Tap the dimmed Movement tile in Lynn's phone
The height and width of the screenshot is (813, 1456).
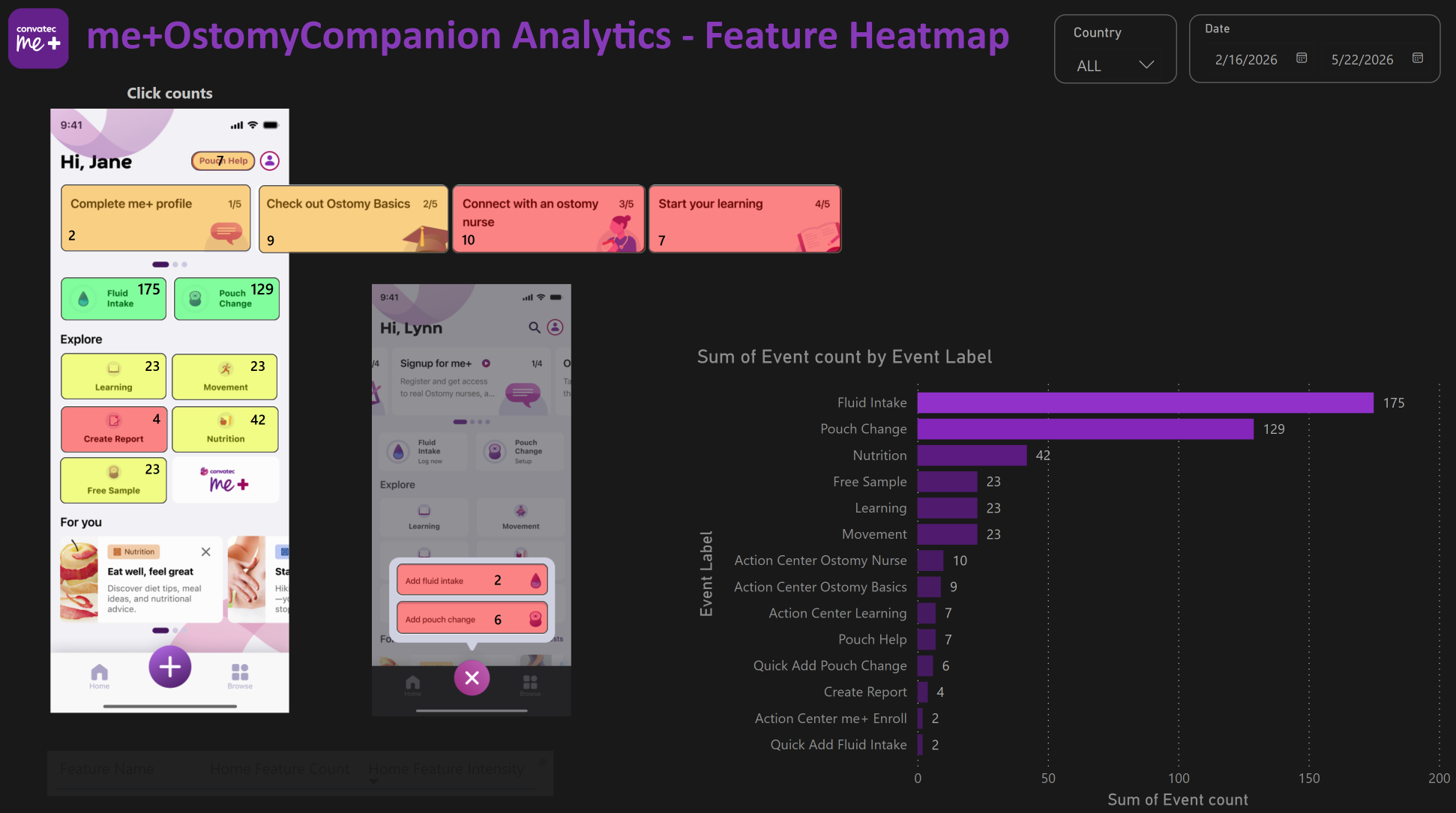(x=521, y=516)
